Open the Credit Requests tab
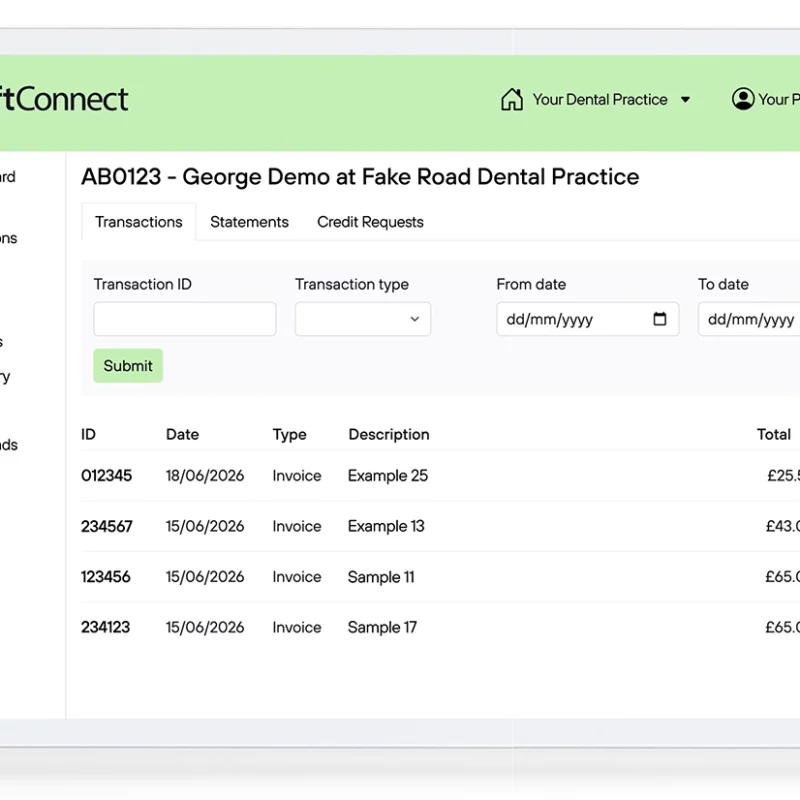Image resolution: width=800 pixels, height=800 pixels. pos(370,222)
